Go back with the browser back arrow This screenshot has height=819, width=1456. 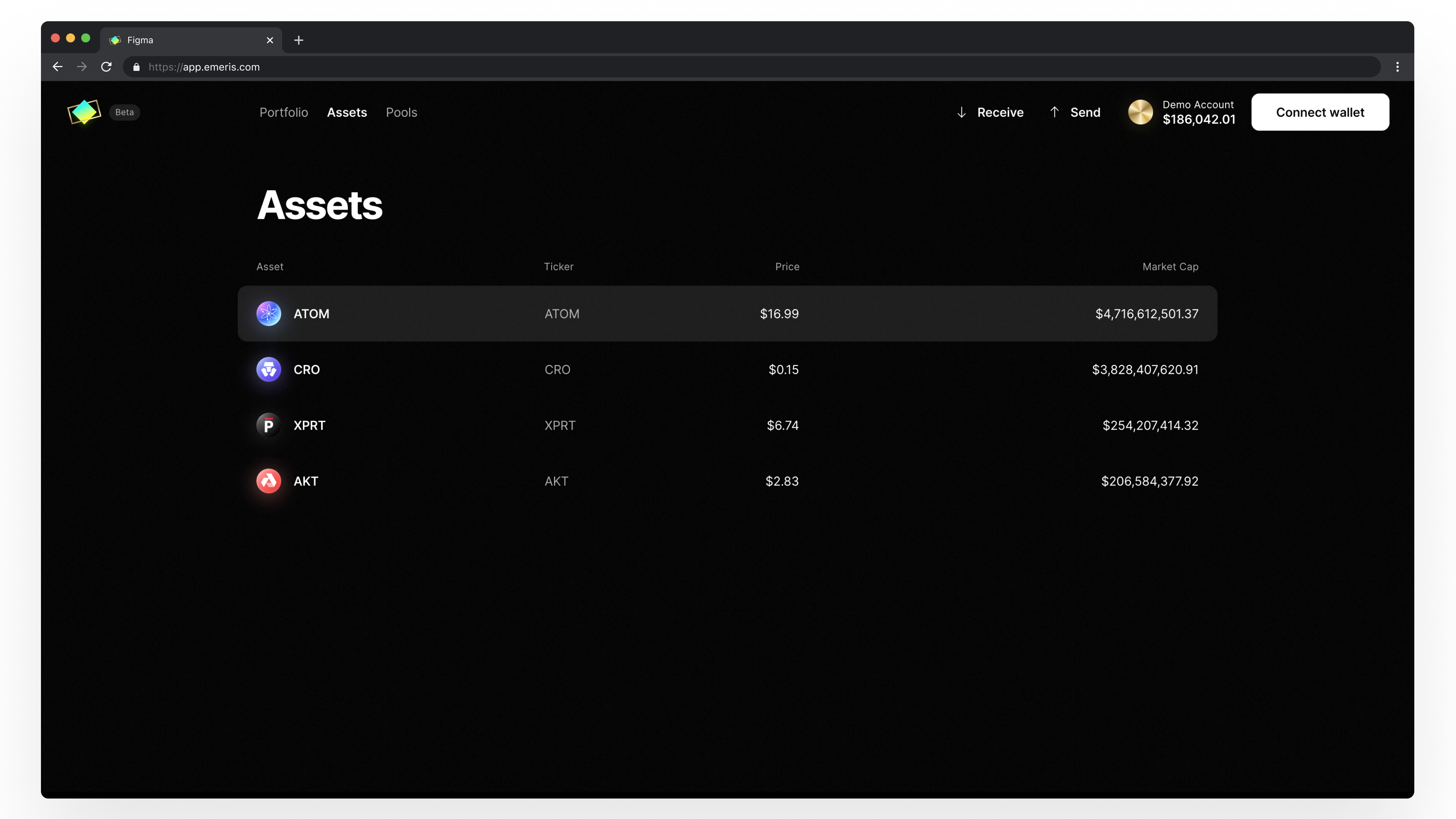[58, 67]
